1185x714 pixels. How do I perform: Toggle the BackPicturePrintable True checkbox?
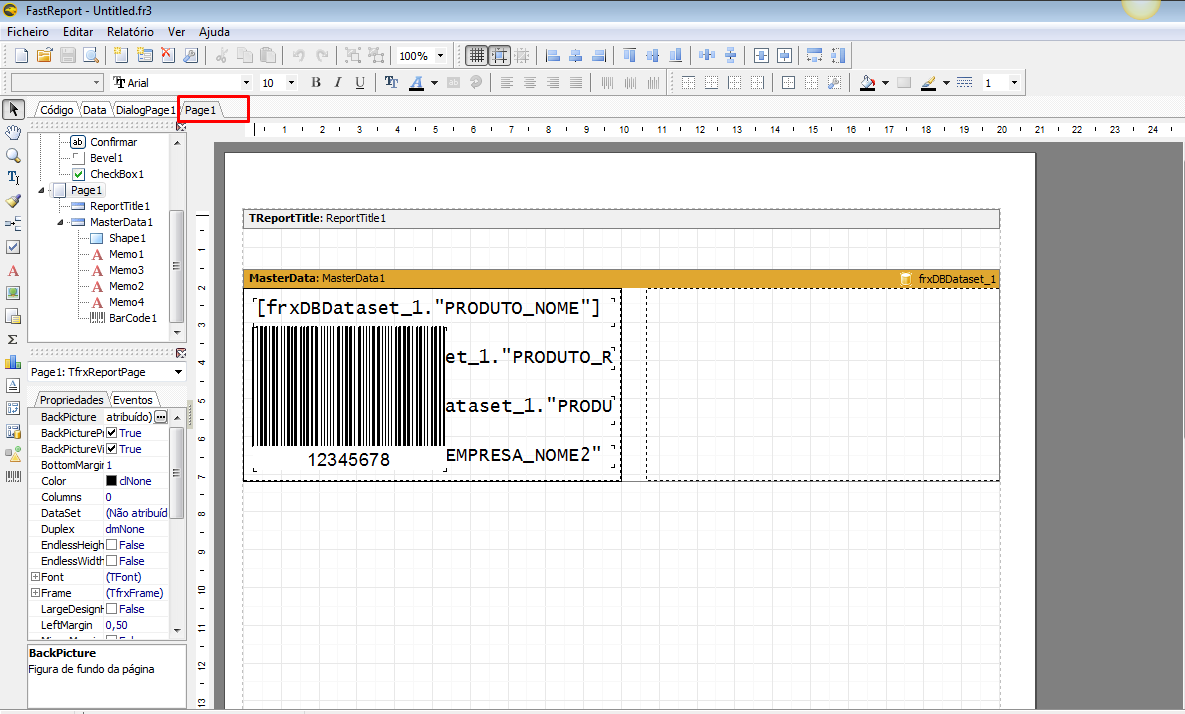pos(112,433)
